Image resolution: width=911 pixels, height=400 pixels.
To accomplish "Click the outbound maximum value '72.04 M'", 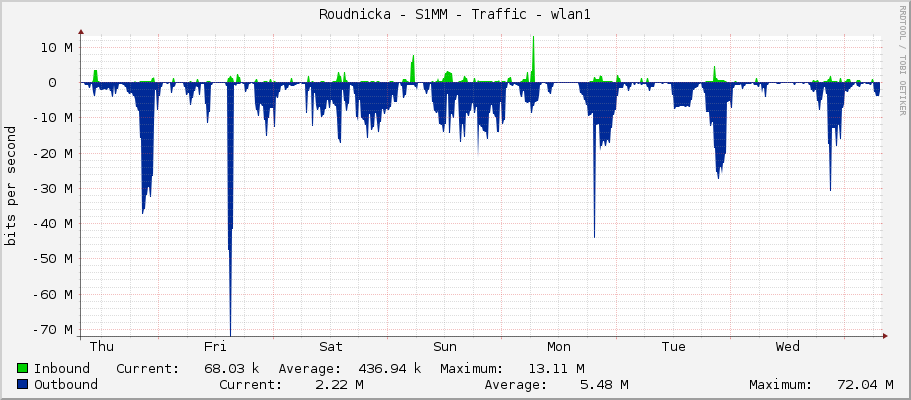I will (865, 384).
